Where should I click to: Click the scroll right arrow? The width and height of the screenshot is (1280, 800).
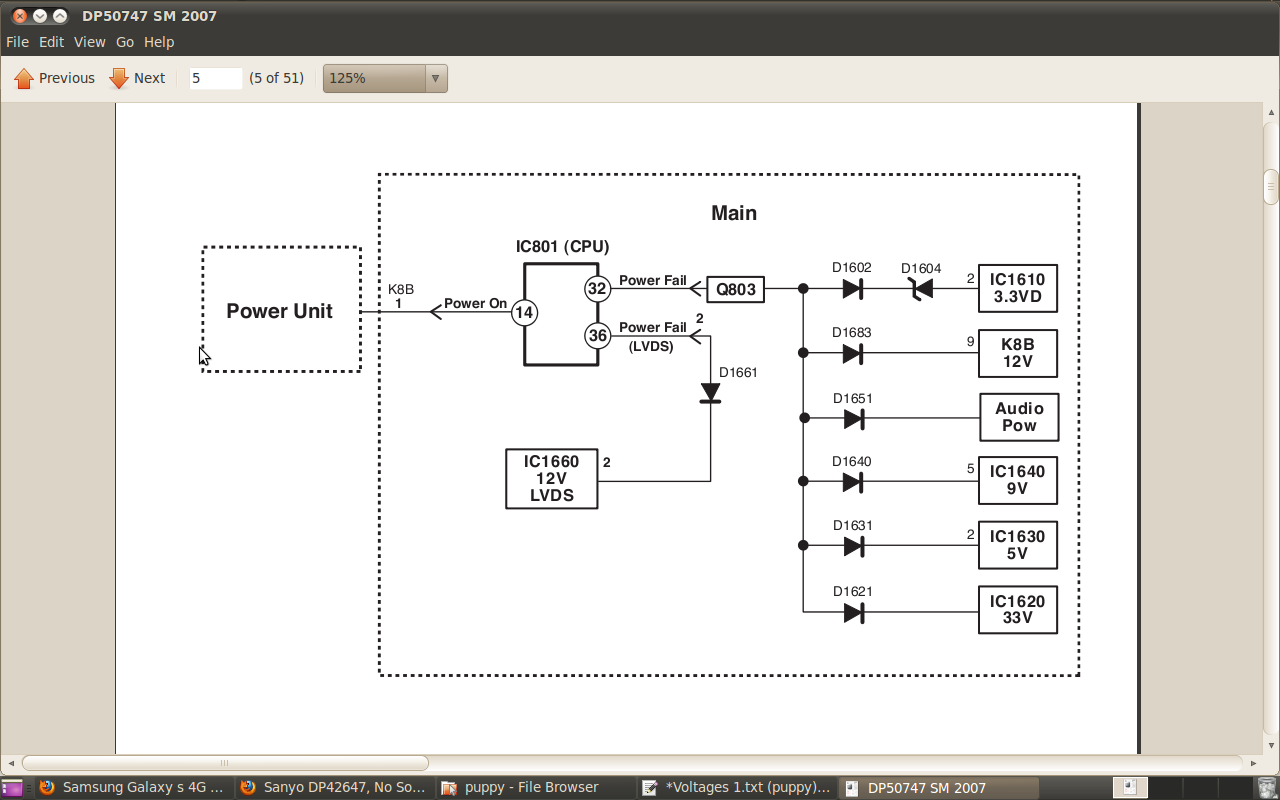coord(1253,763)
